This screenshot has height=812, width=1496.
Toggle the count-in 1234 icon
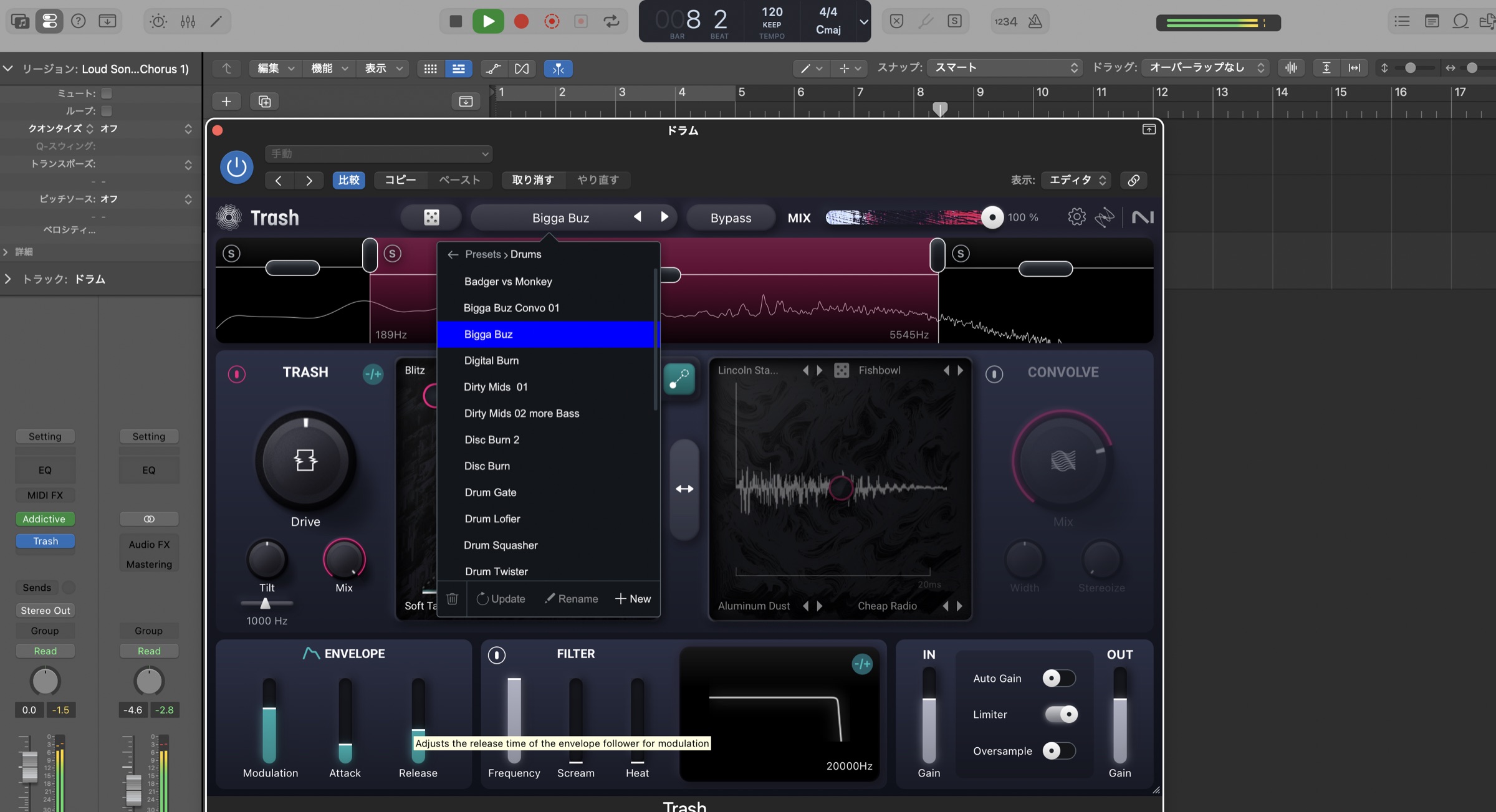pos(1005,21)
